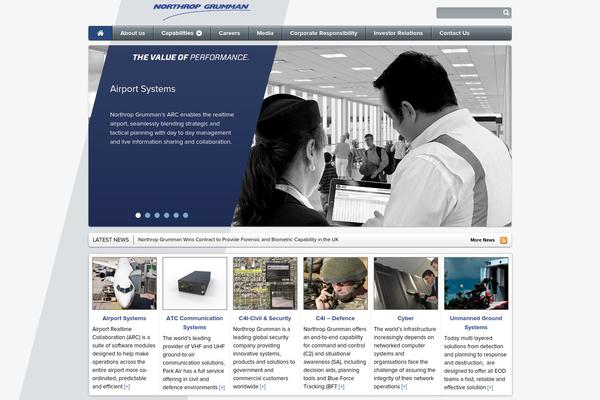This screenshot has height=400, width=600.
Task: Open Corporate Responsibility page
Action: 323,33
